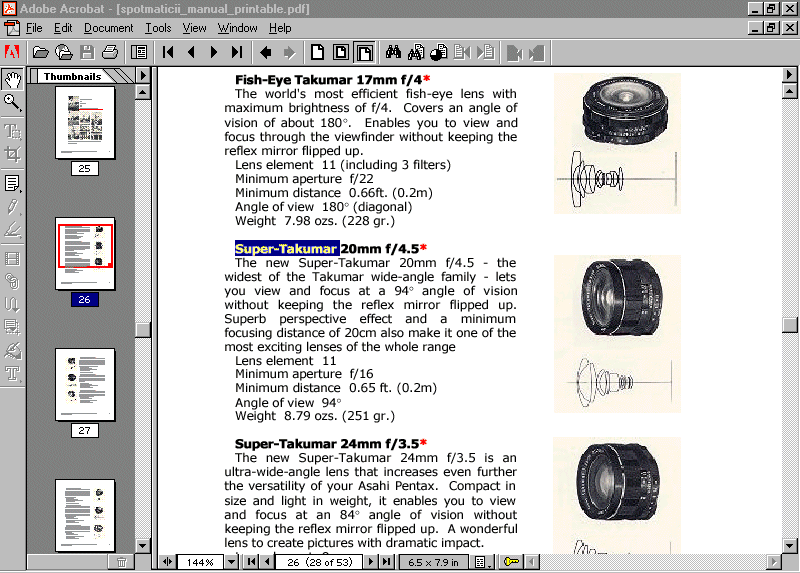Print the document using the printer icon

pyautogui.click(x=110, y=52)
